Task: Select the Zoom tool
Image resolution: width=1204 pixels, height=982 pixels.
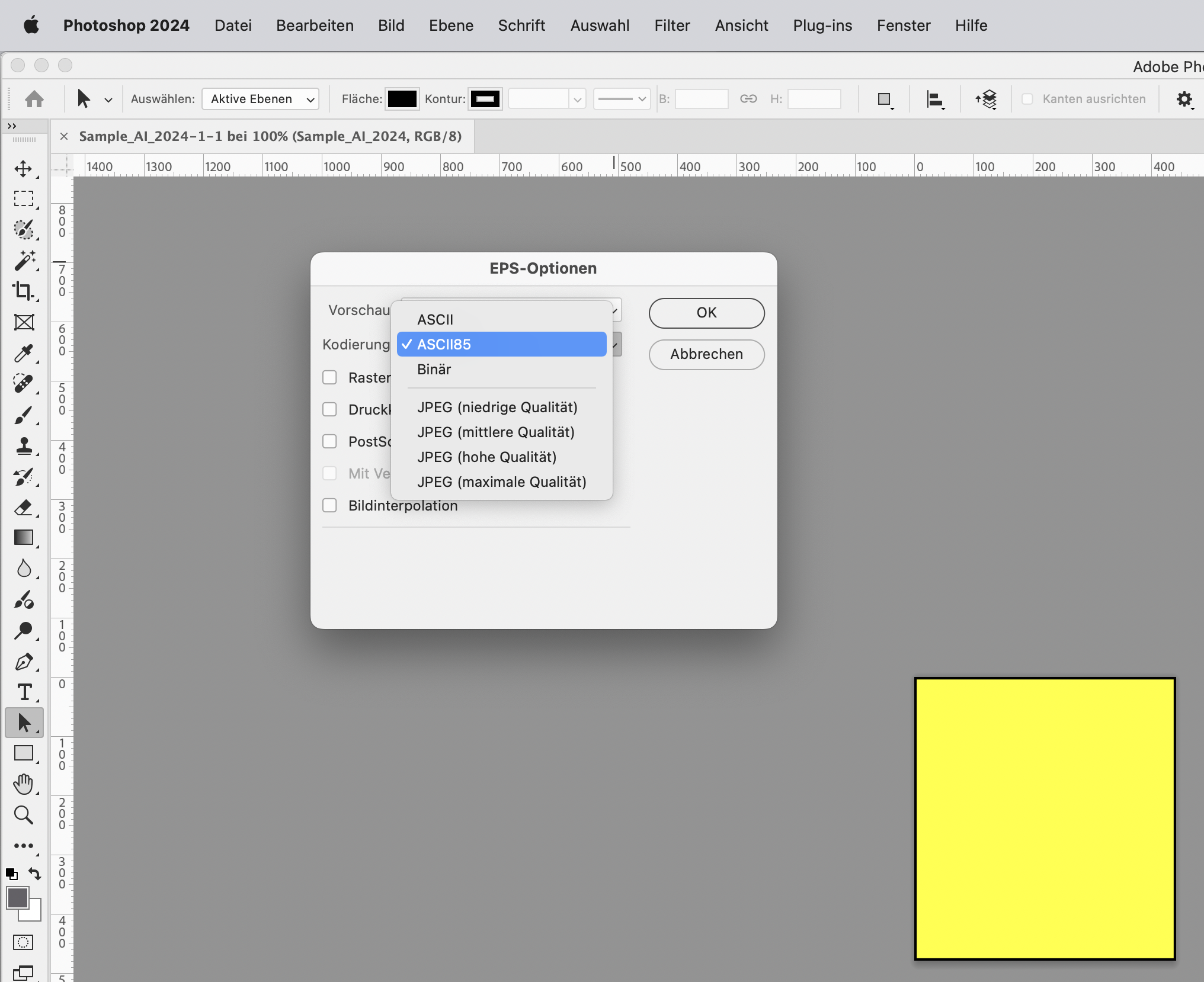Action: tap(24, 816)
